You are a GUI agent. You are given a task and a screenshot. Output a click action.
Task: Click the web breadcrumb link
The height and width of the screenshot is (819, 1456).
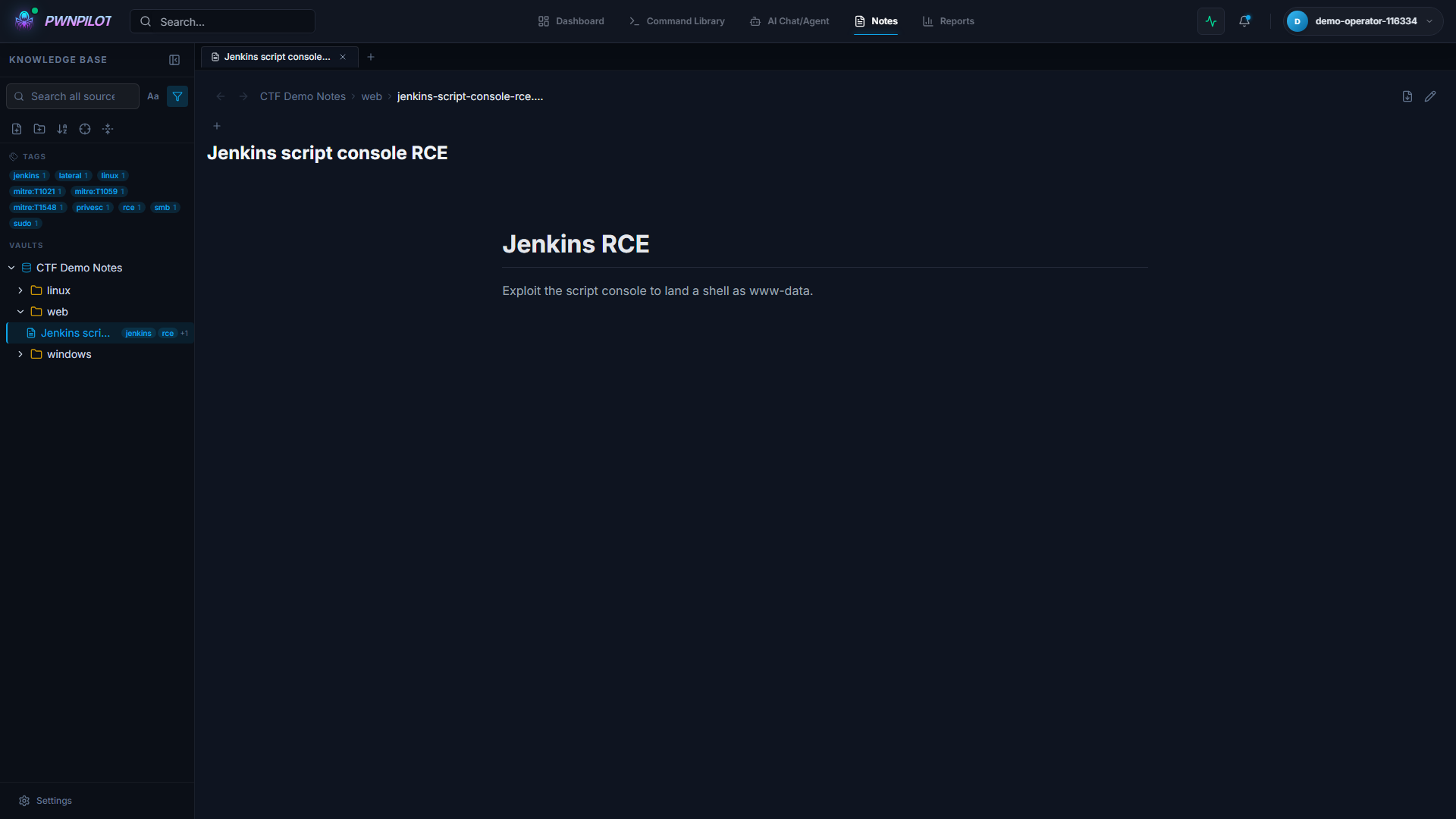coord(372,96)
